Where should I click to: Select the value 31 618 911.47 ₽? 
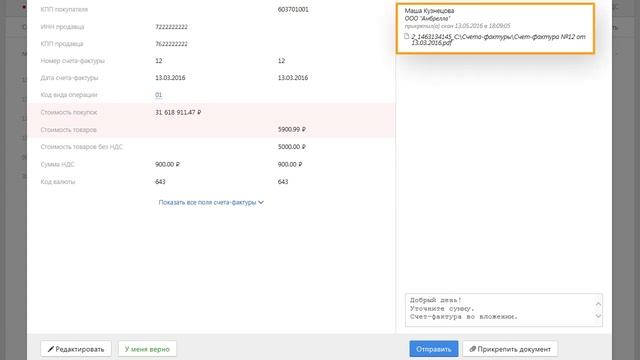(178, 112)
